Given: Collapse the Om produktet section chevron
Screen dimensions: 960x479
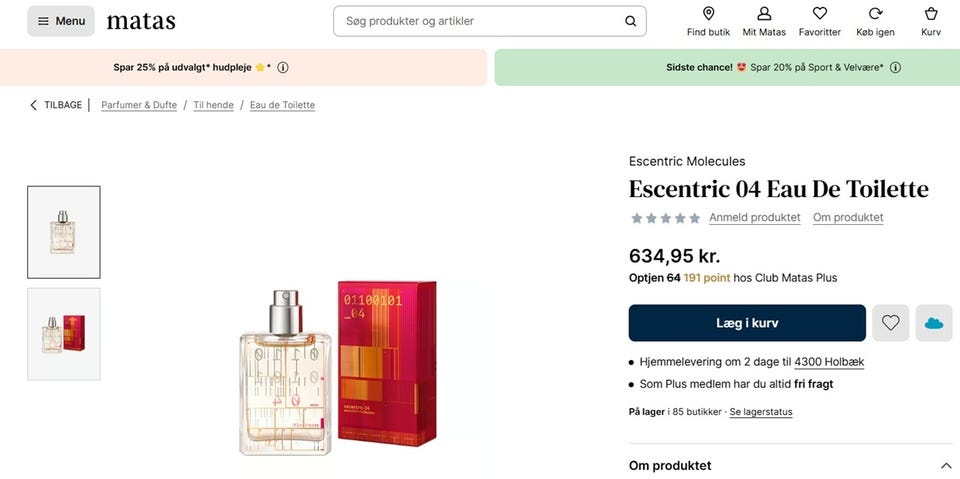Looking at the screenshot, I should 946,466.
